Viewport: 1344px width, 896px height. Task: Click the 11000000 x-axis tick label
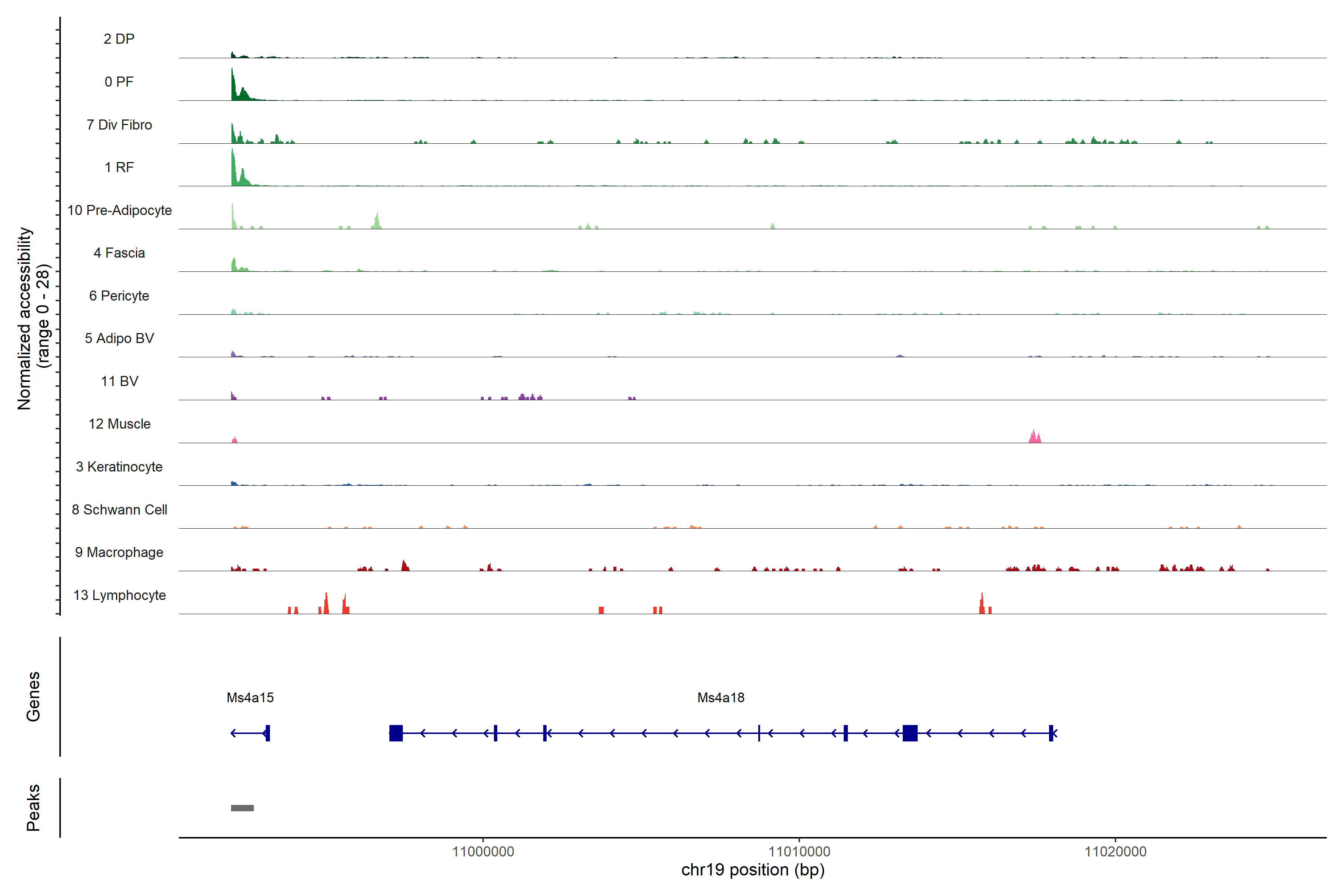[x=483, y=852]
